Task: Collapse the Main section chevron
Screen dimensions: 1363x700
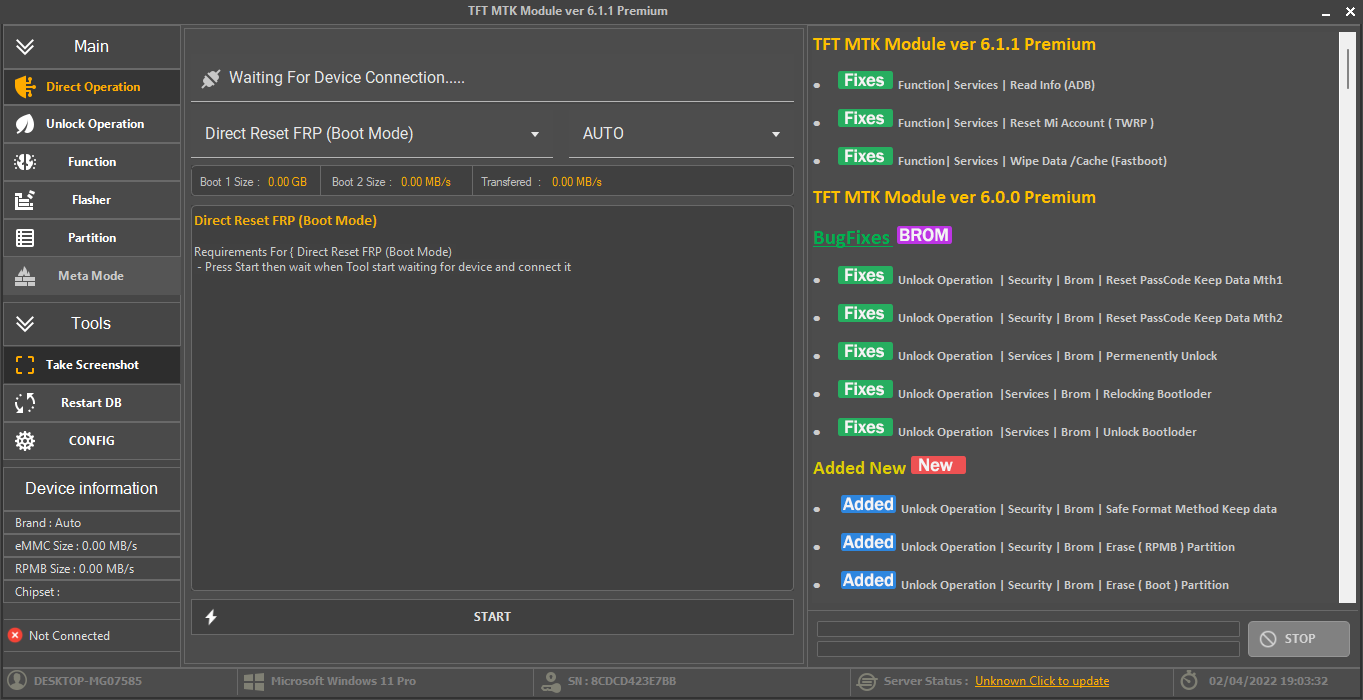Action: pyautogui.click(x=25, y=47)
